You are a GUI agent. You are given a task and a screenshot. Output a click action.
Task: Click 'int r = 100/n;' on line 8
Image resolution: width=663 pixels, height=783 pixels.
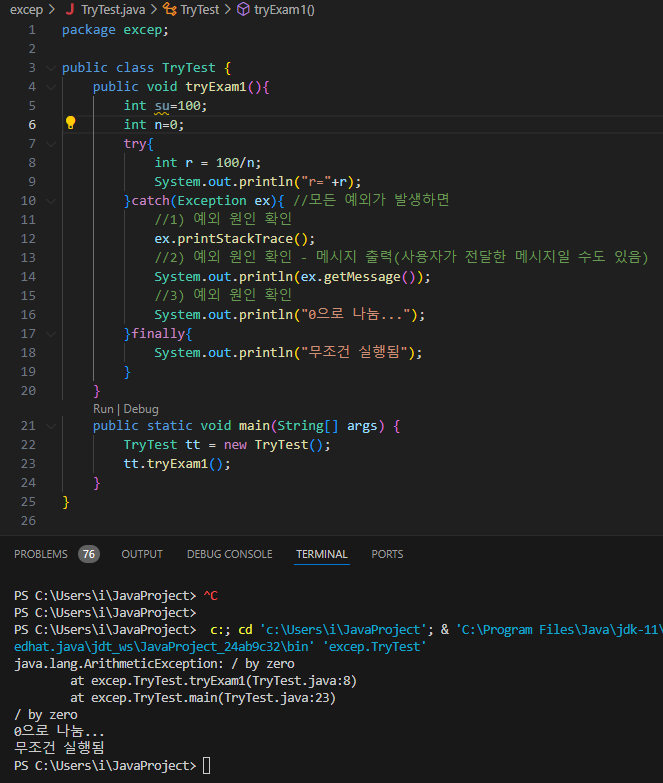pyautogui.click(x=208, y=163)
